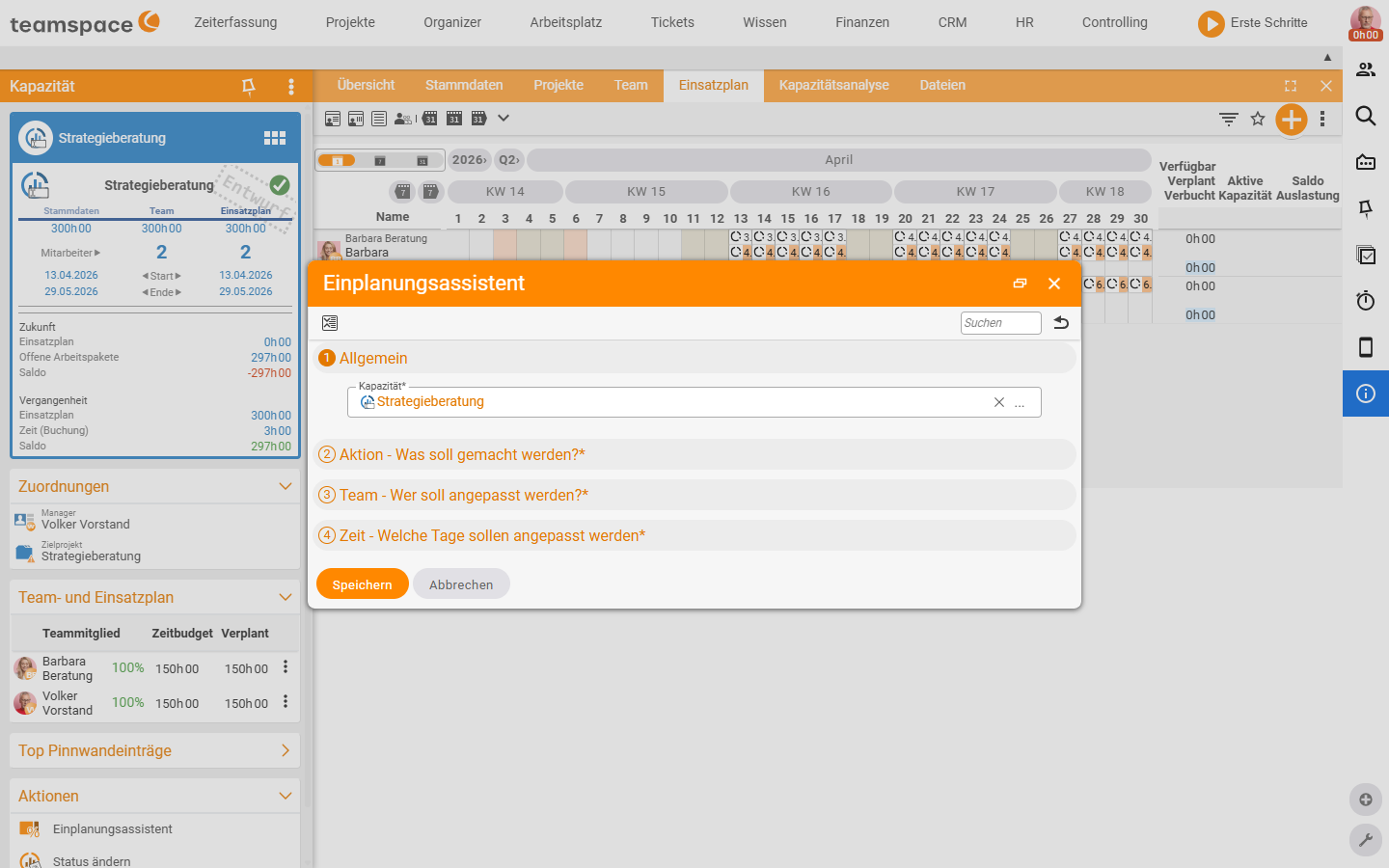This screenshot has width=1389, height=868.
Task: Click the orange plus add button
Action: click(x=1292, y=120)
